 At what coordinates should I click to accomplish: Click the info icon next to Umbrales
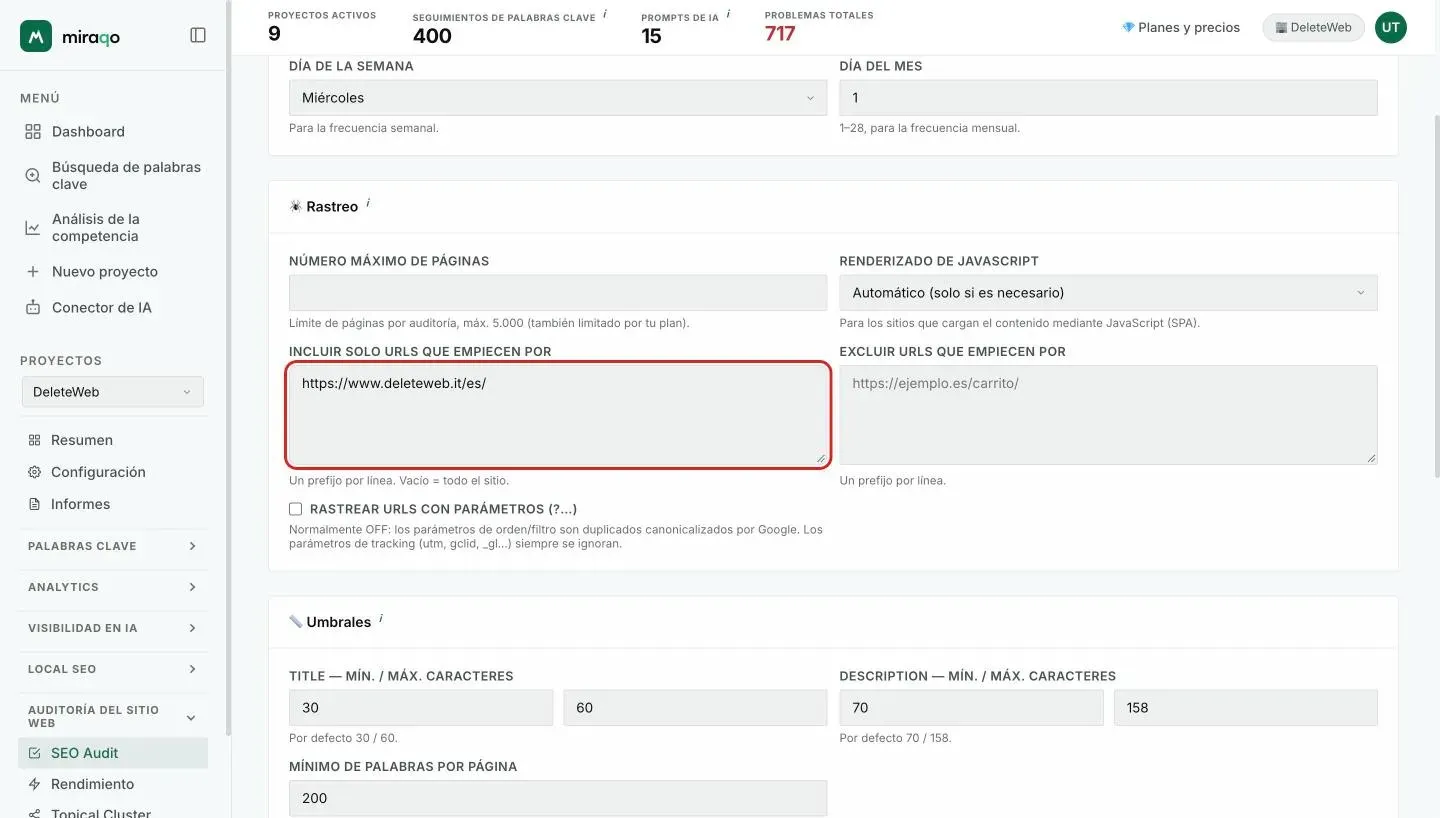coord(381,619)
